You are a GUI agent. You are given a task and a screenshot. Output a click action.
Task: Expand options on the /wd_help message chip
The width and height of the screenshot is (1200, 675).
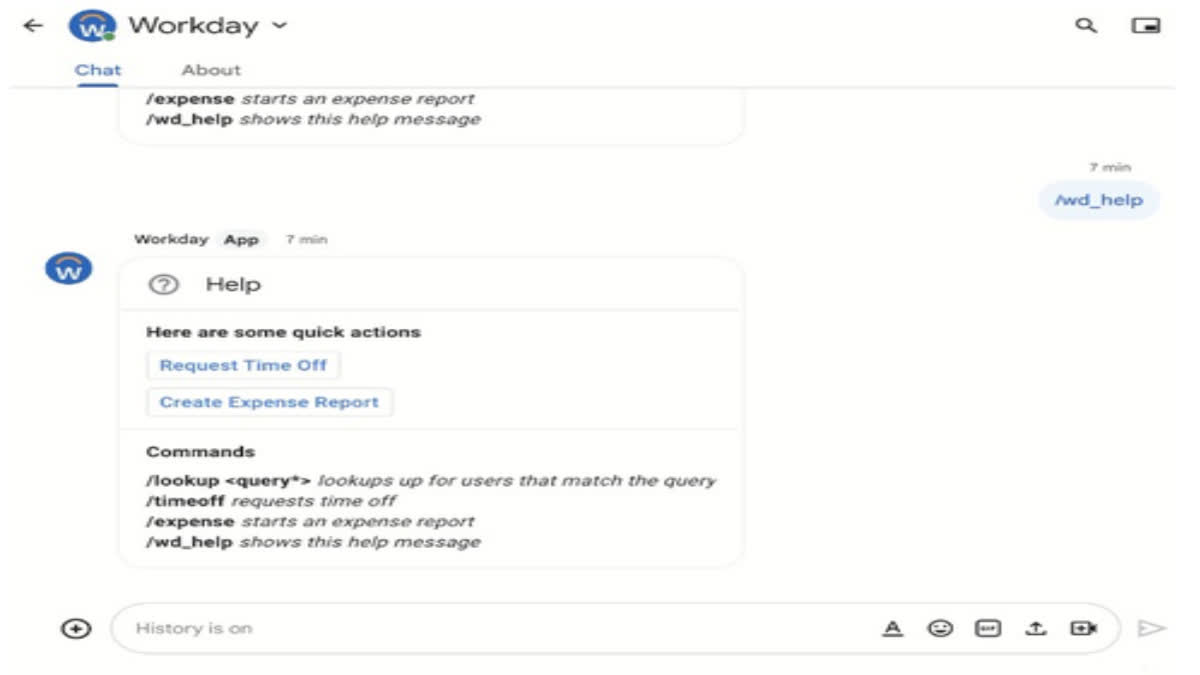[x=1099, y=200]
